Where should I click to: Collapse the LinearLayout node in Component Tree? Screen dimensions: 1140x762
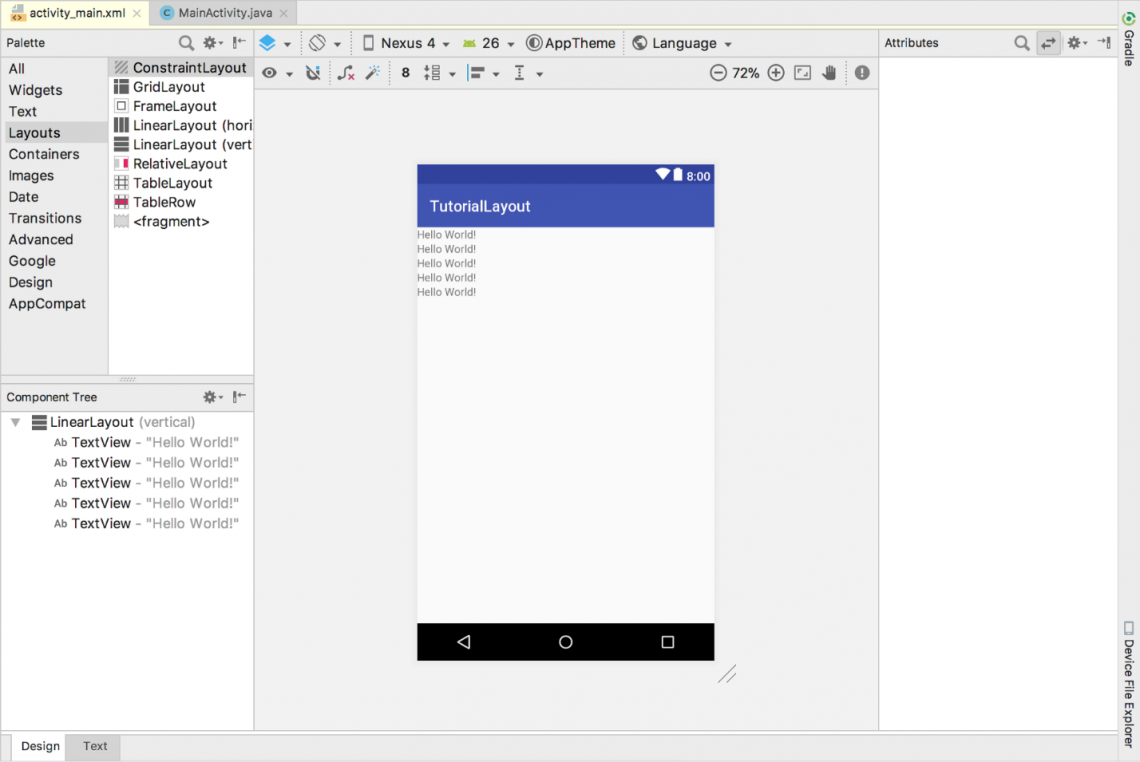pos(14,422)
